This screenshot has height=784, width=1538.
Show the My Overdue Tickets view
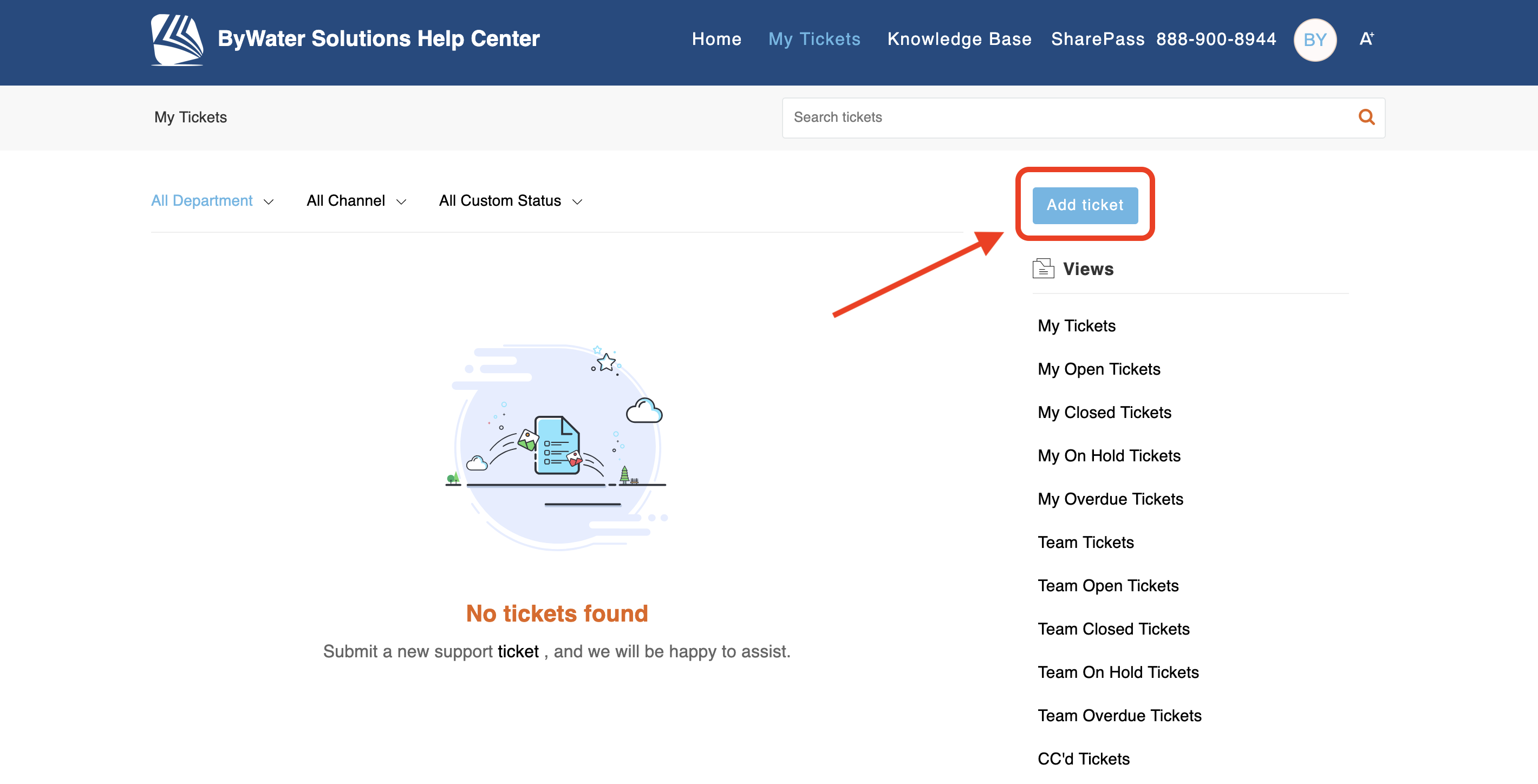(x=1110, y=499)
